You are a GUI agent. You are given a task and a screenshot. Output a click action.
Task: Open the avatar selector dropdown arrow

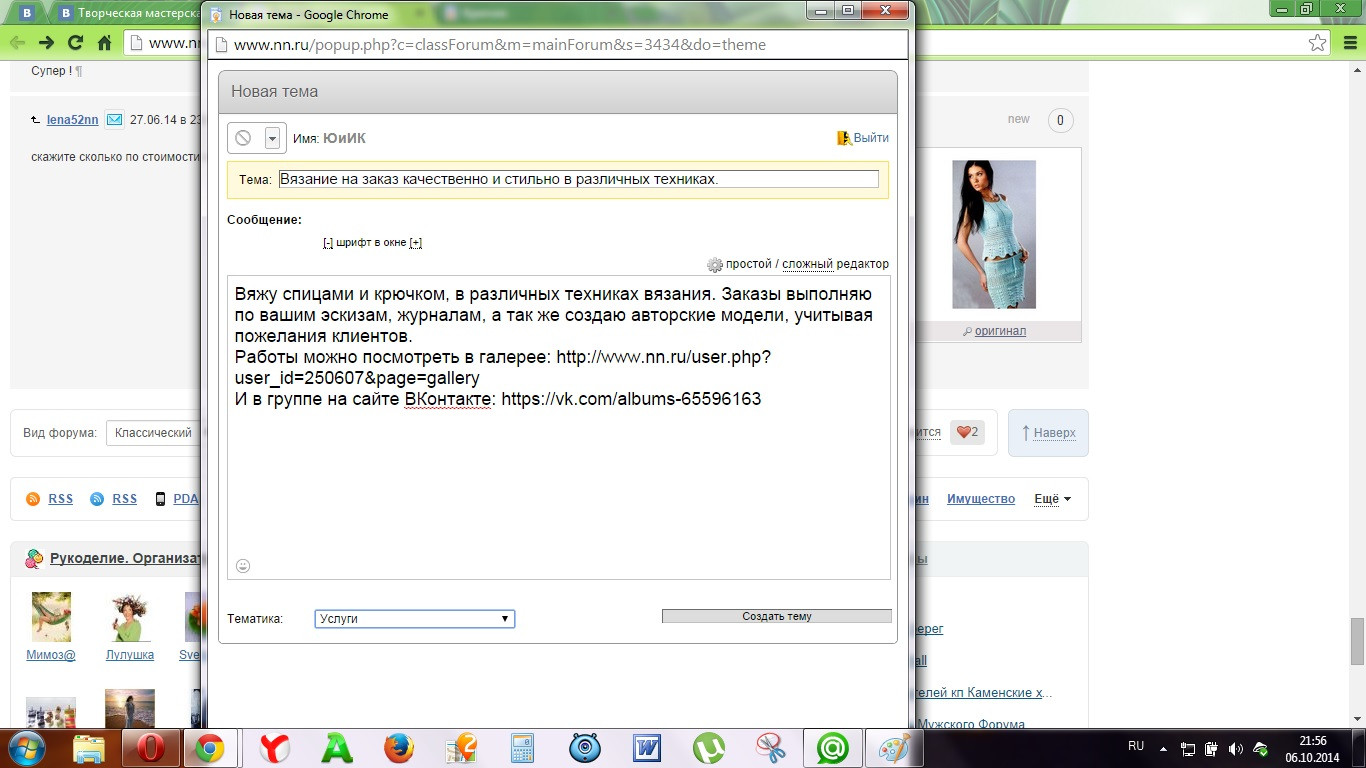272,138
